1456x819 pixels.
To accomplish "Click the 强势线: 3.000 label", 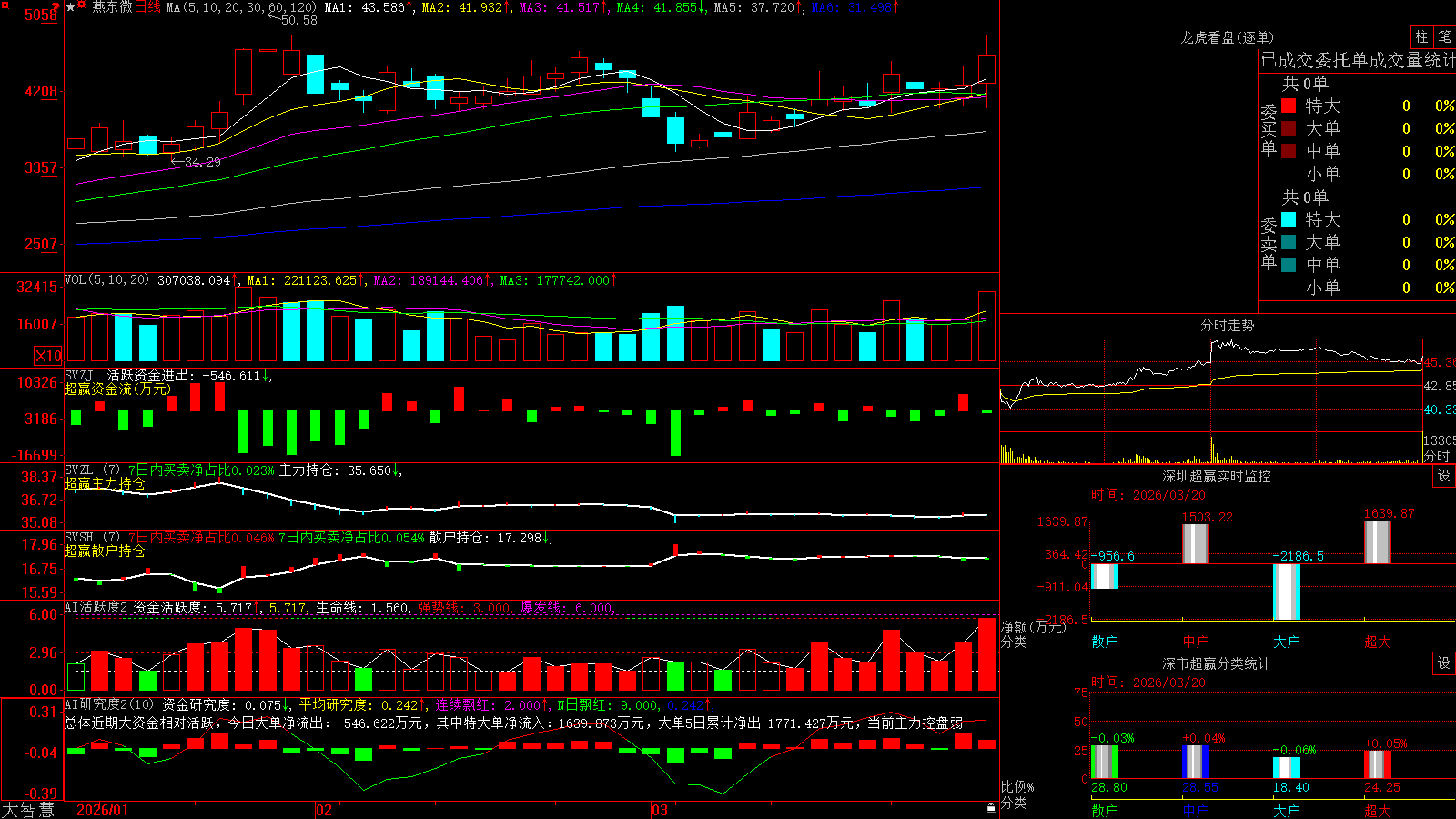I will [465, 607].
